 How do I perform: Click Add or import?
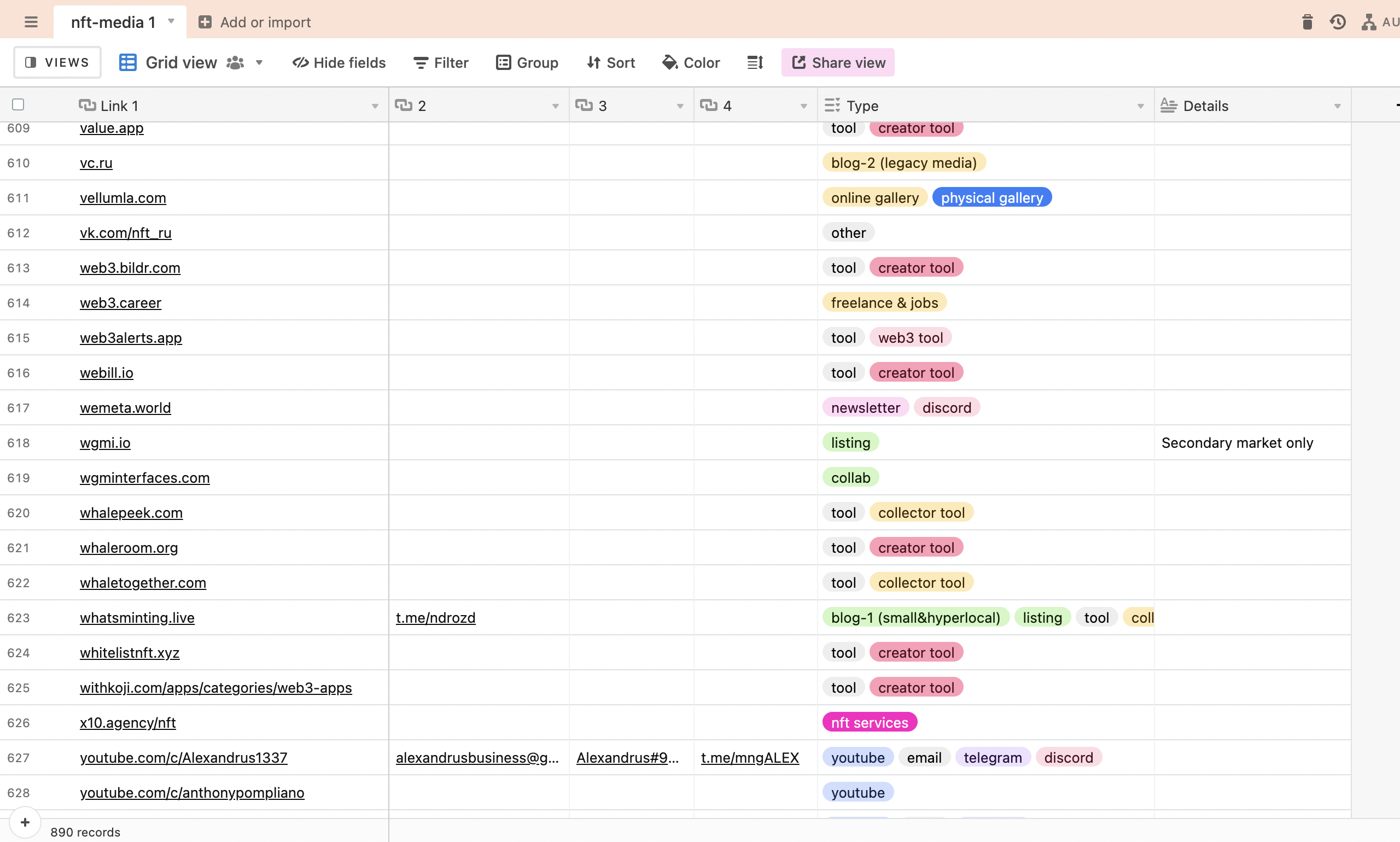pos(254,22)
